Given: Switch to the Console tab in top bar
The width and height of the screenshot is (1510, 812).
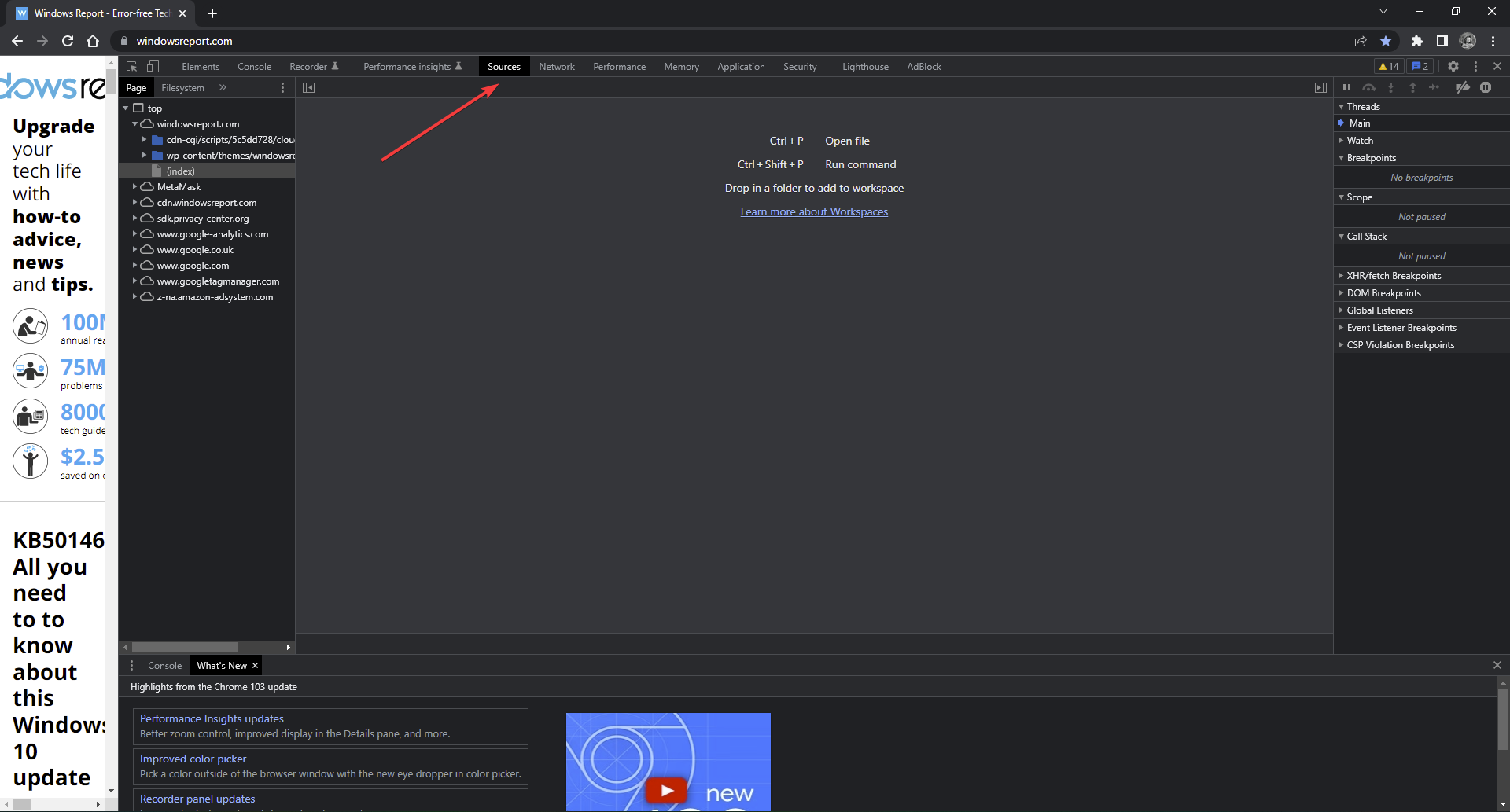Looking at the screenshot, I should click(x=255, y=67).
